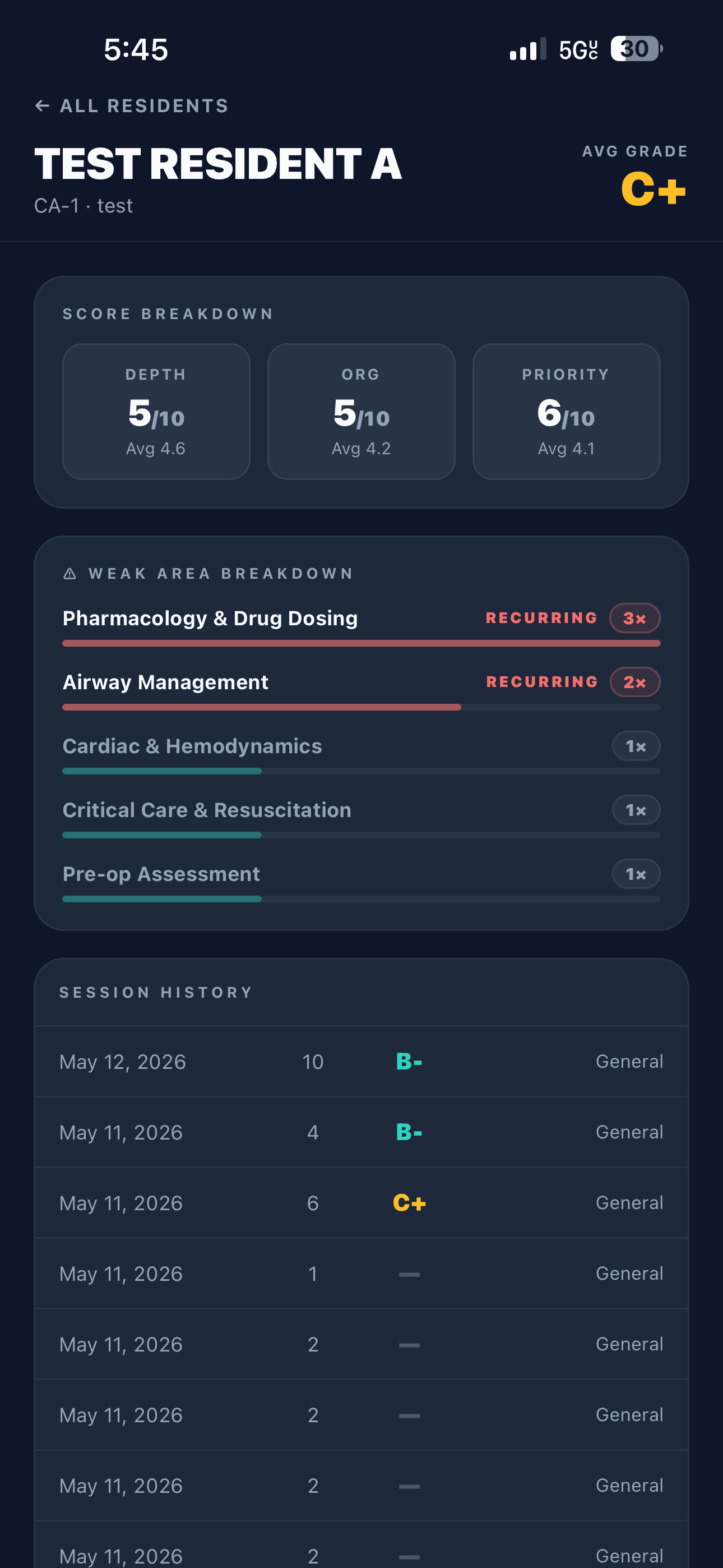Tap the SESSION HISTORY header
This screenshot has height=1568, width=723.
156,992
